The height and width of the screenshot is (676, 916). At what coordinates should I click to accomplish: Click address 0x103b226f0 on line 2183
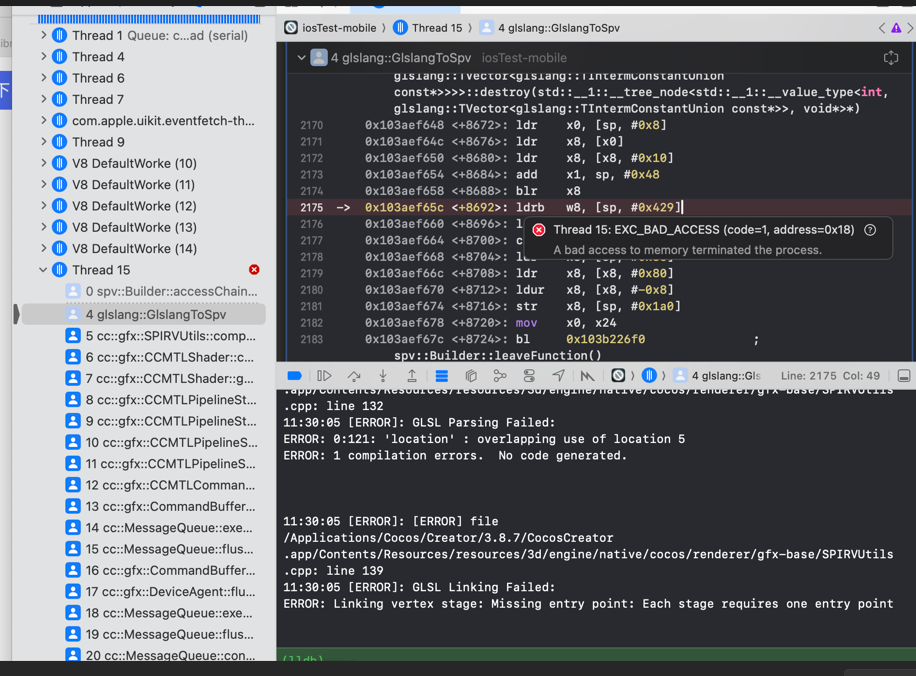point(605,339)
